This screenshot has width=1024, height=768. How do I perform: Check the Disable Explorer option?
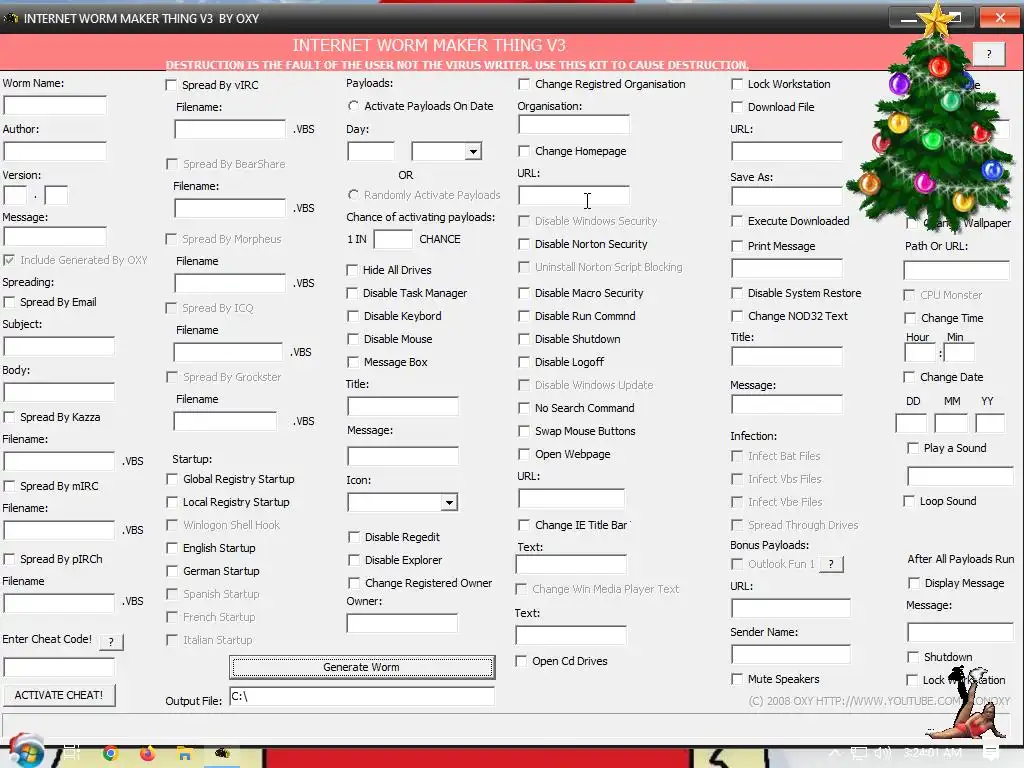click(x=353, y=560)
